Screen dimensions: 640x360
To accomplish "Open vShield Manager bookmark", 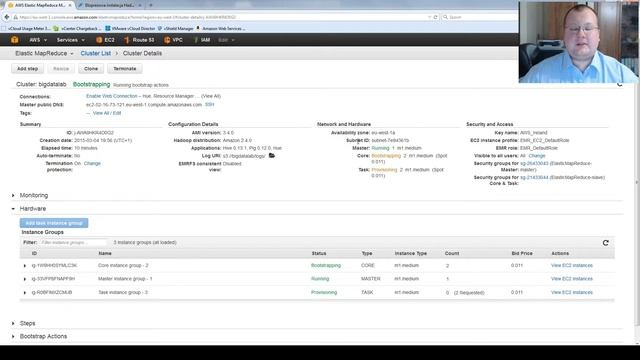I will click(x=176, y=29).
